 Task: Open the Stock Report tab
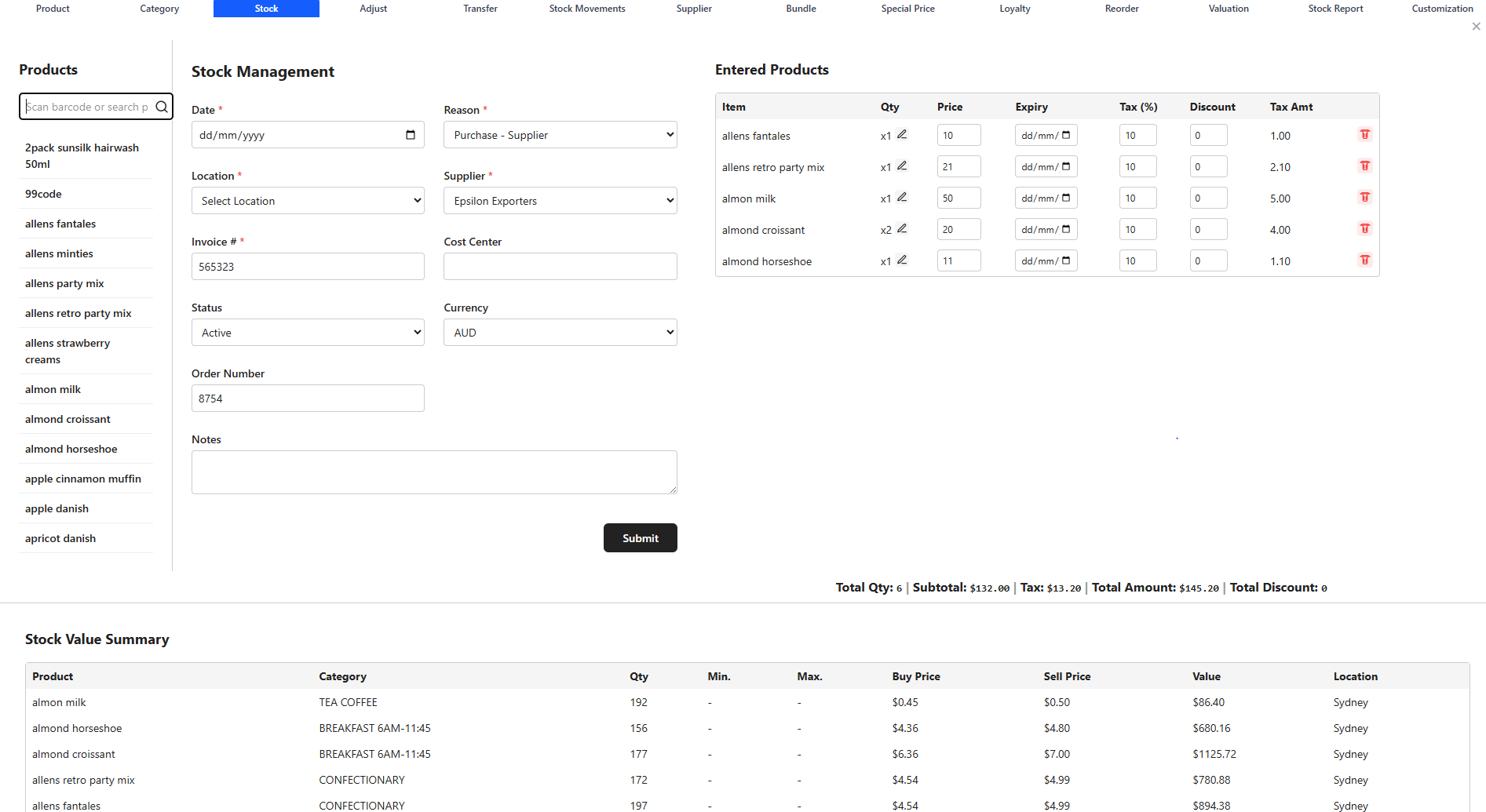pos(1335,9)
